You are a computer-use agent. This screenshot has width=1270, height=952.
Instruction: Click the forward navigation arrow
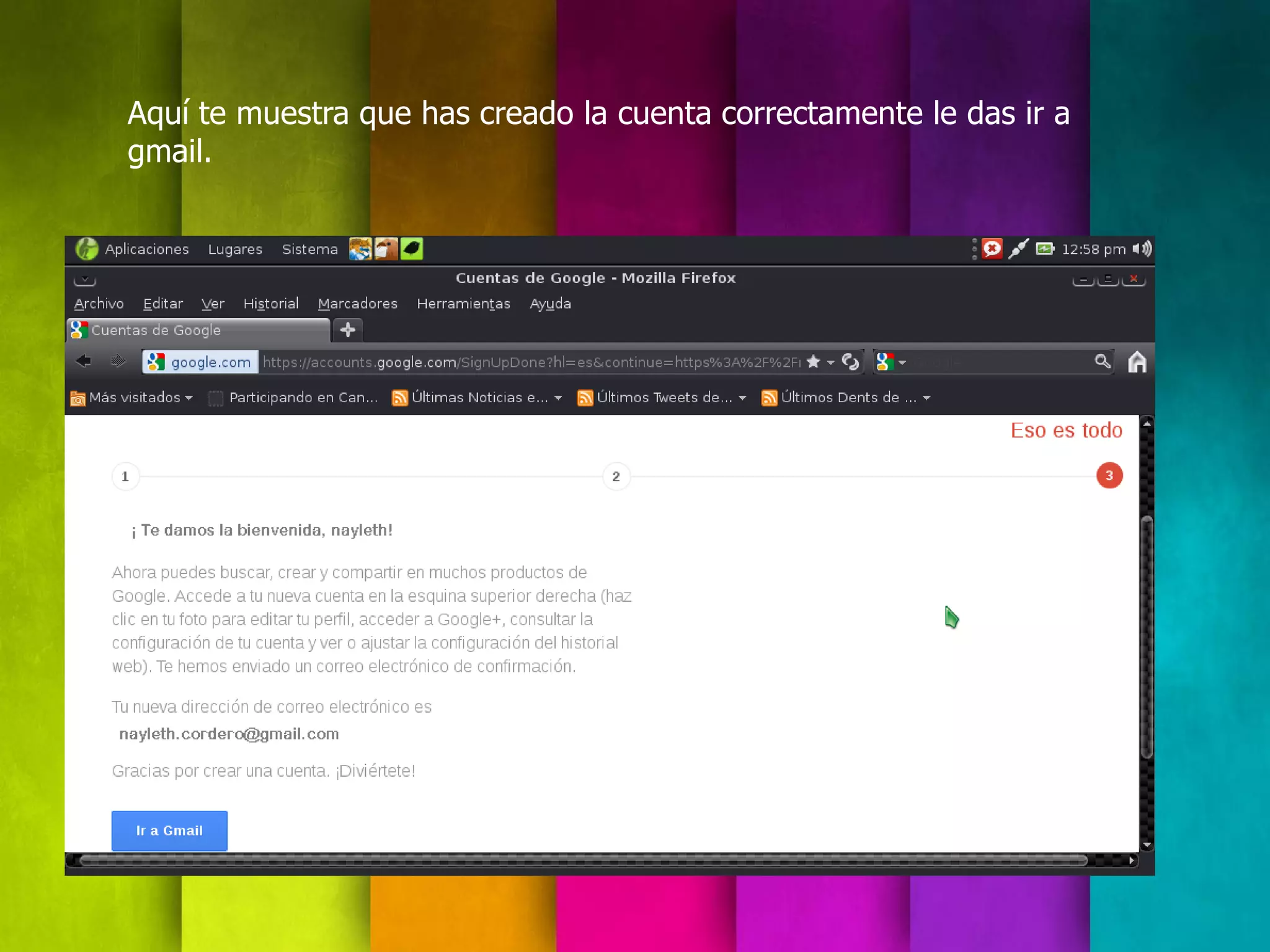pos(118,361)
